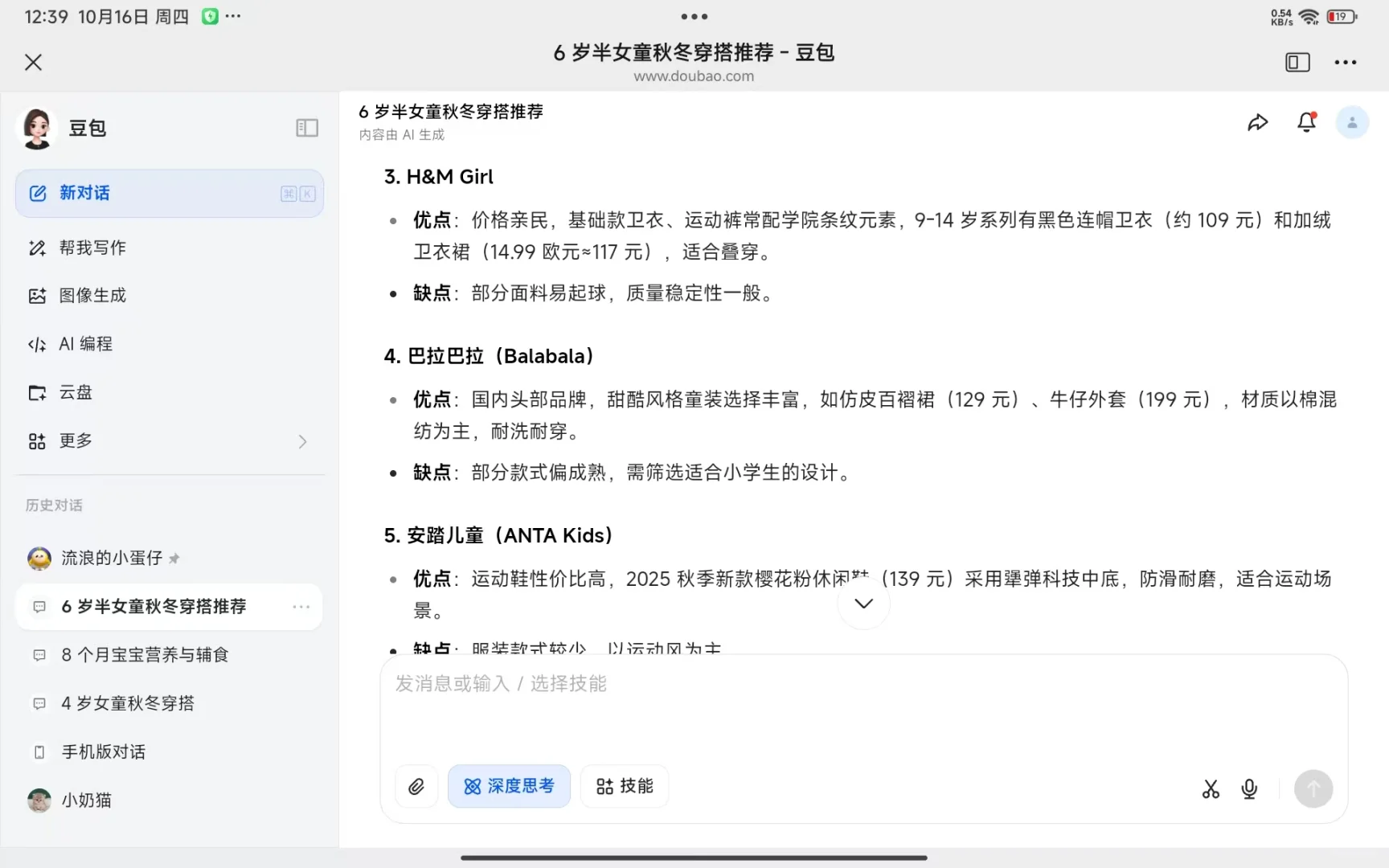Open AI 编程 coding tool
The height and width of the screenshot is (868, 1389).
pyautogui.click(x=170, y=344)
